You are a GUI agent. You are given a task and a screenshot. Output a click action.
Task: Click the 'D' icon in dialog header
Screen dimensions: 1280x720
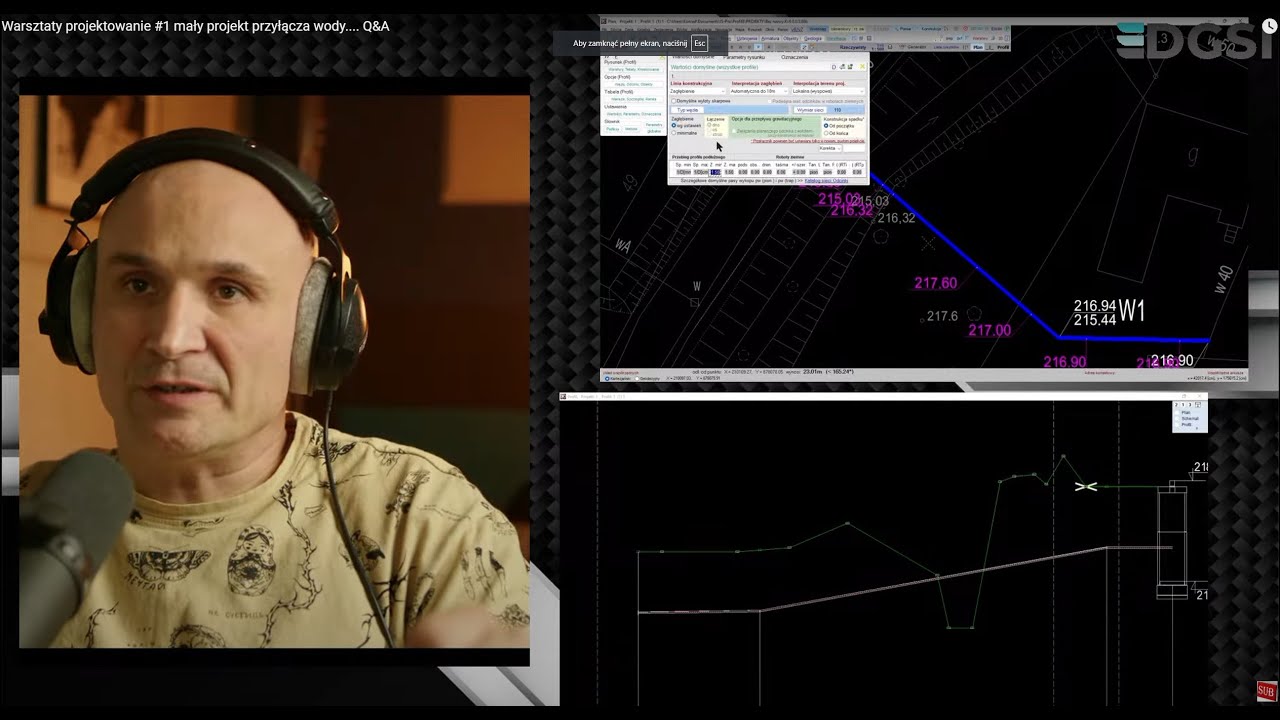pyautogui.click(x=834, y=66)
